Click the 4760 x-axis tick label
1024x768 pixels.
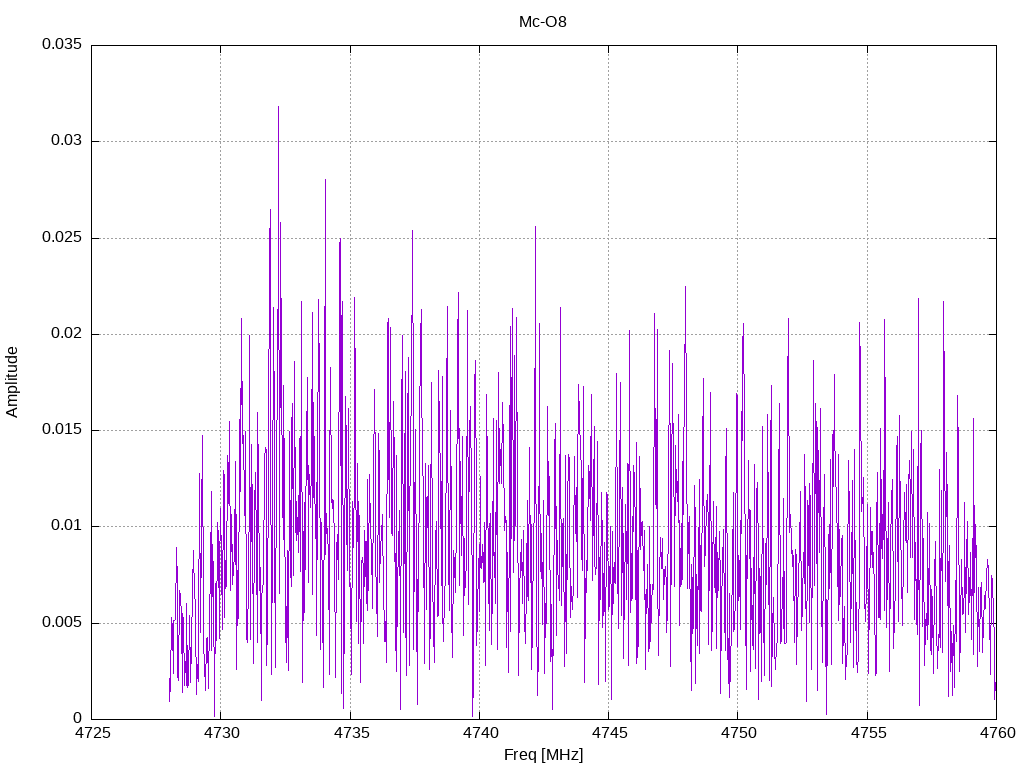pyautogui.click(x=998, y=733)
